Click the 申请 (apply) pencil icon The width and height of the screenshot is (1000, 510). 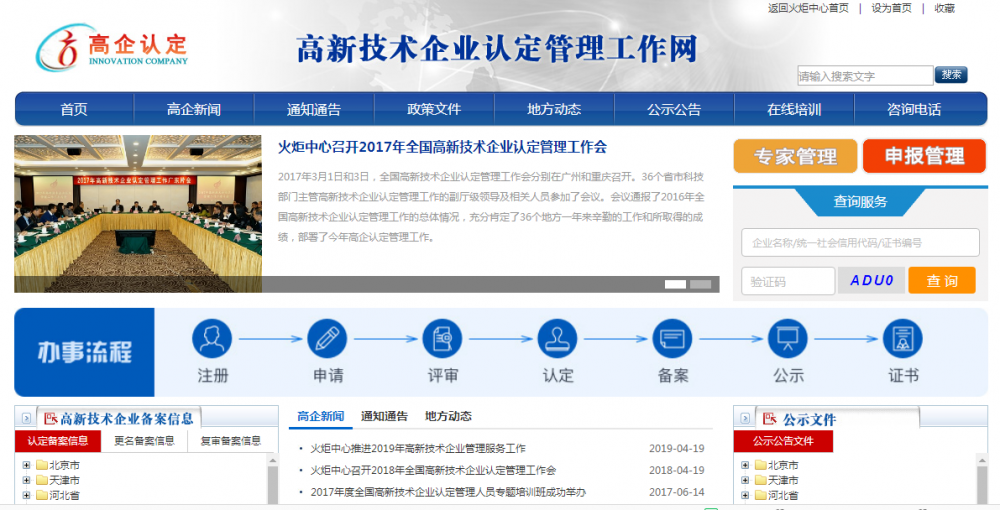click(327, 339)
